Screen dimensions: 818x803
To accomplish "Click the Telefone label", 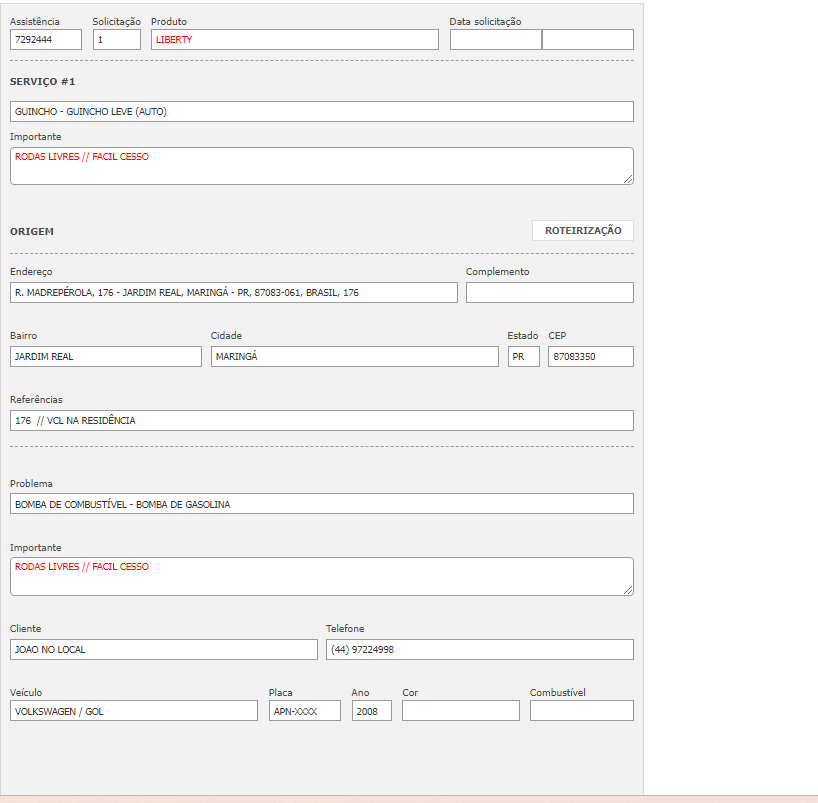I will click(x=345, y=629).
